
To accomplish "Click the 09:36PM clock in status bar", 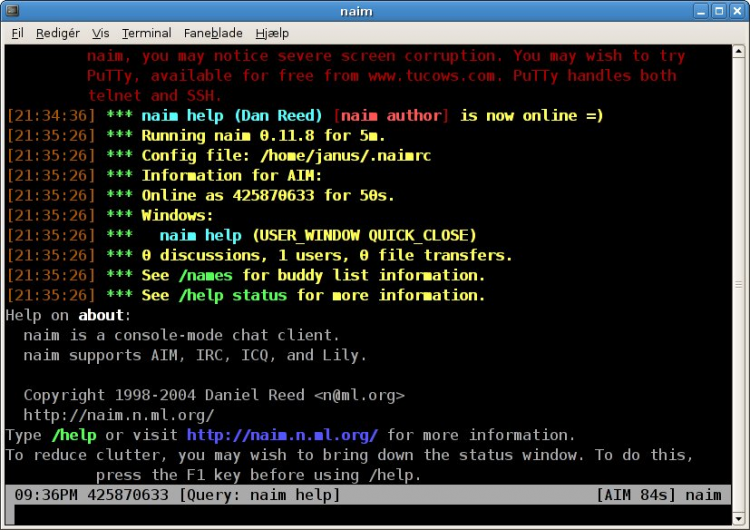I will click(46, 495).
